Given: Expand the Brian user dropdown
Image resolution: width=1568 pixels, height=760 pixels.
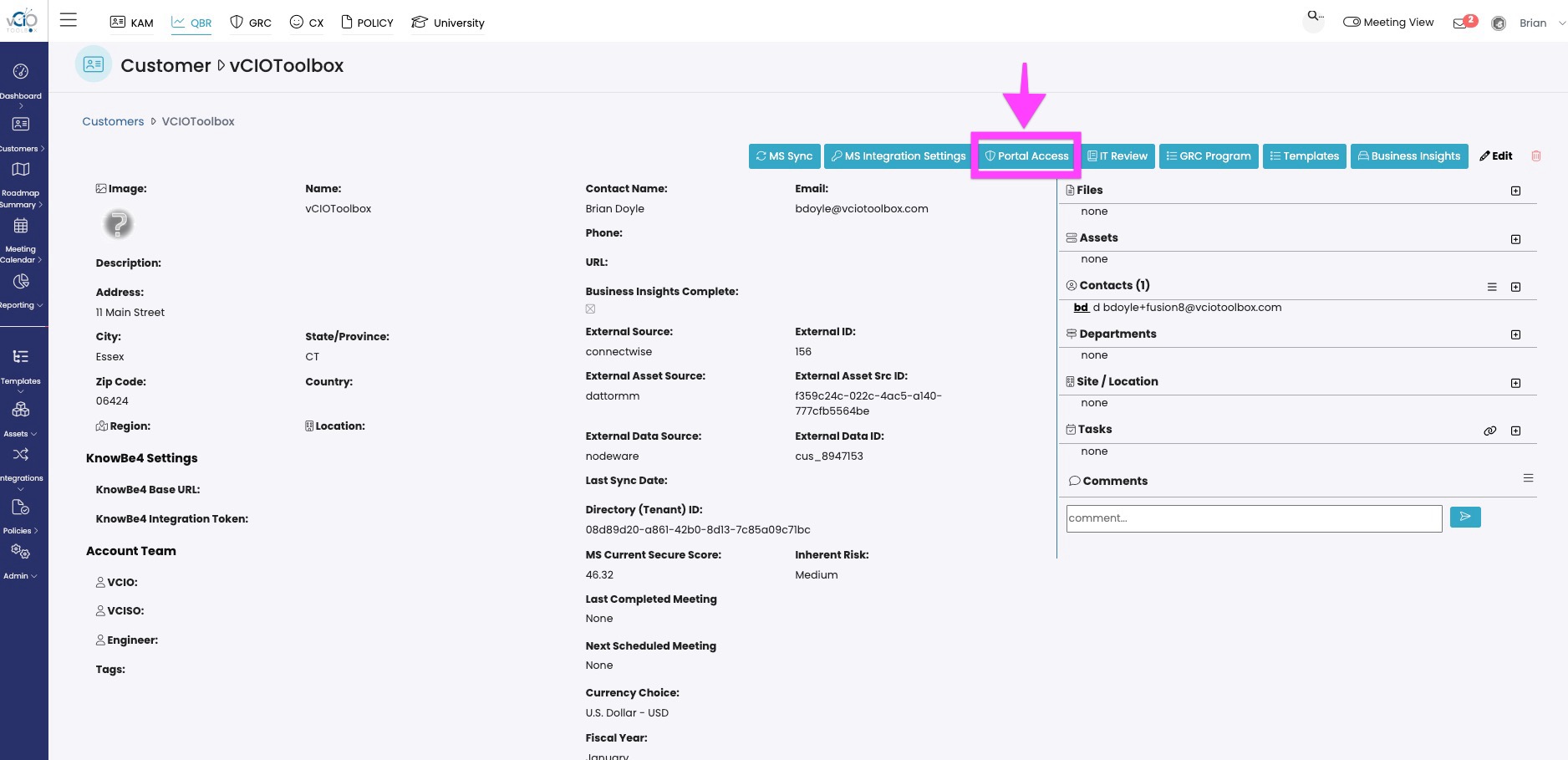Looking at the screenshot, I should (x=1561, y=23).
